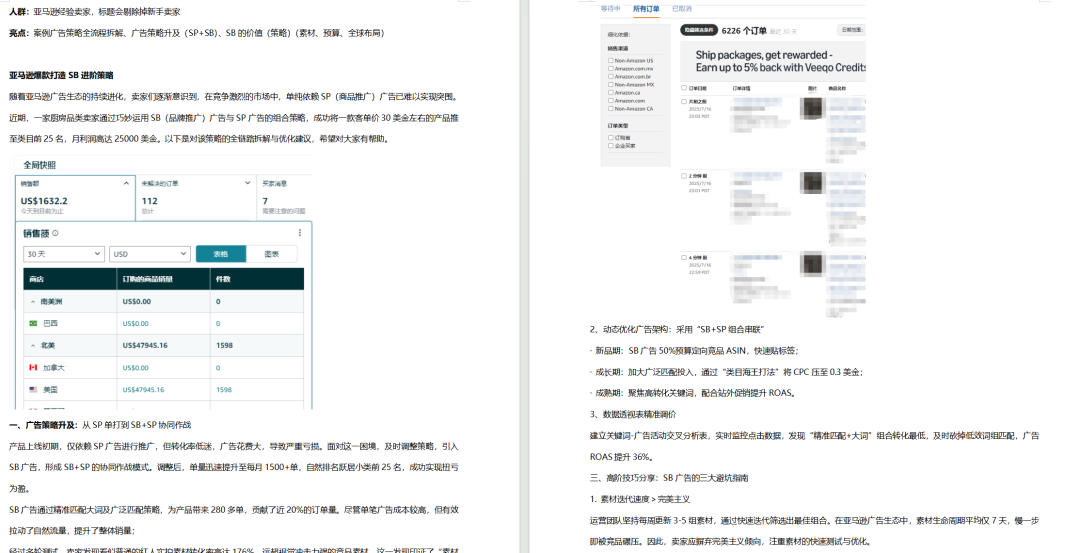Click the US$1632.2 sales figure
Image resolution: width=1080 pixels, height=553 pixels.
(x=44, y=201)
